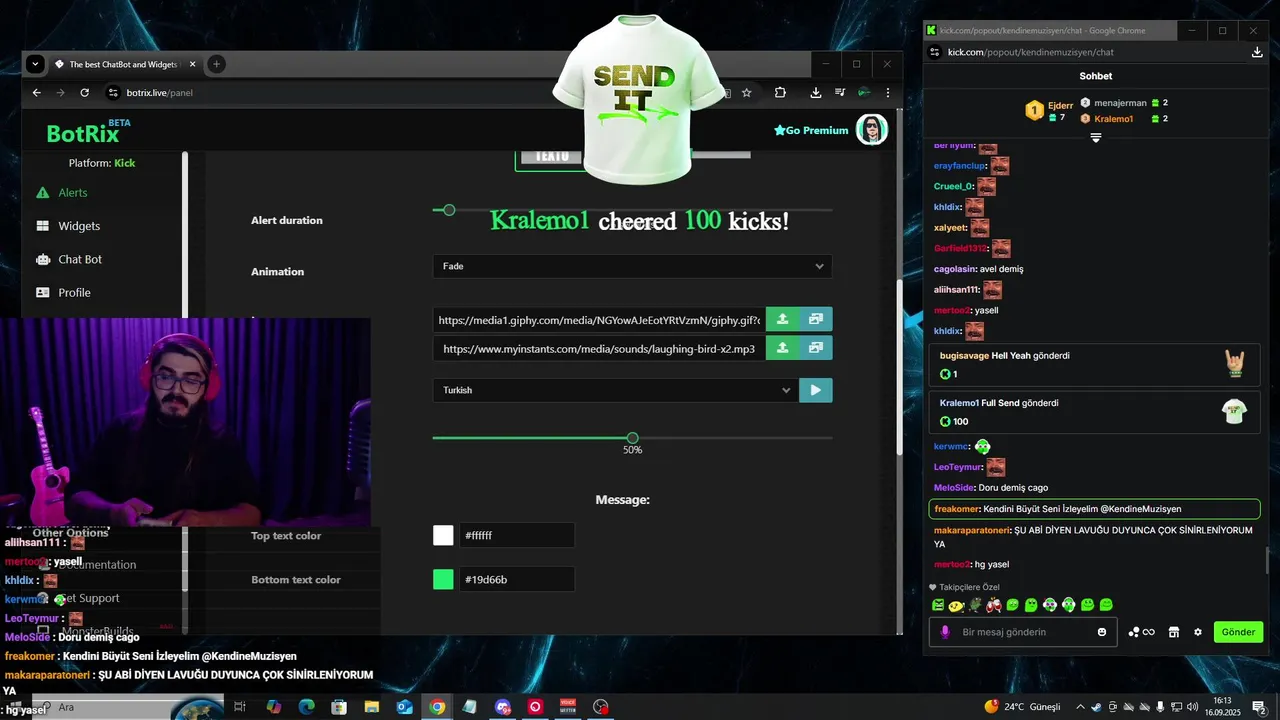Open the user avatar menu in BotRix
Viewport: 1280px width, 720px height.
pyautogui.click(x=872, y=130)
